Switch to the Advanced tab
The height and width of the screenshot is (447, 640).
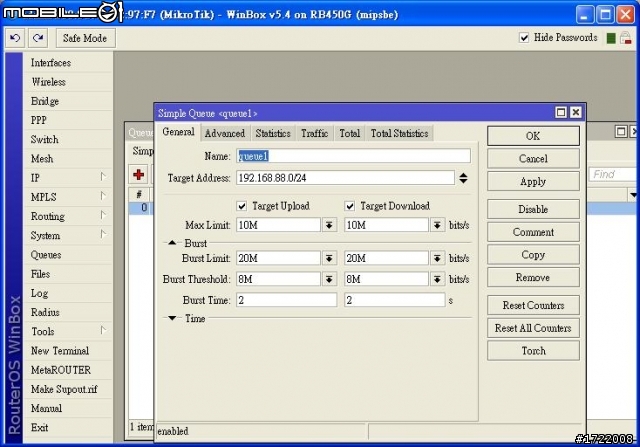click(x=225, y=133)
